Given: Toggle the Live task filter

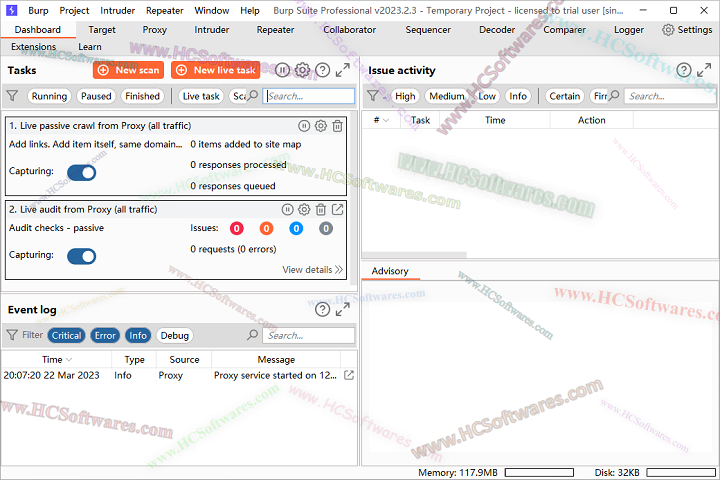Looking at the screenshot, I should (201, 96).
